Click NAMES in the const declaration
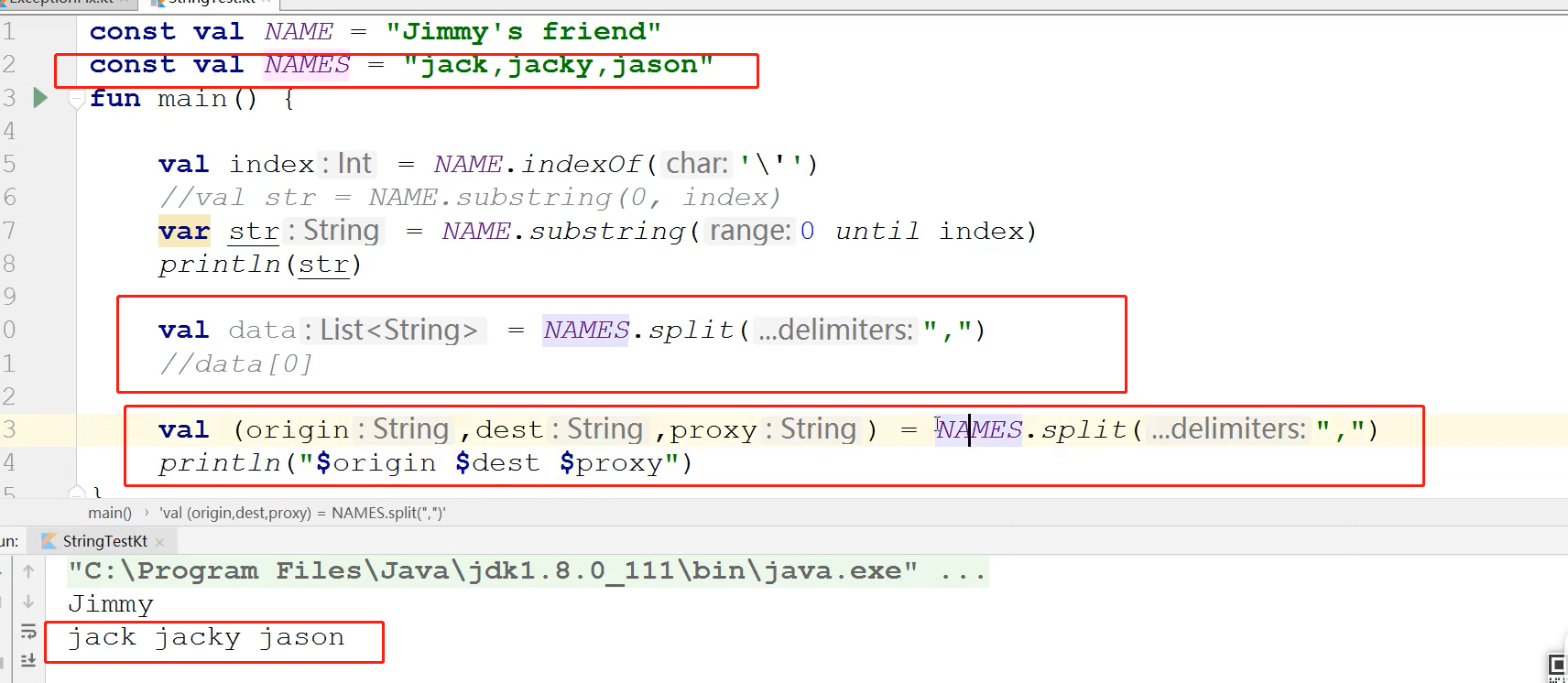The image size is (1568, 683). pyautogui.click(x=307, y=65)
